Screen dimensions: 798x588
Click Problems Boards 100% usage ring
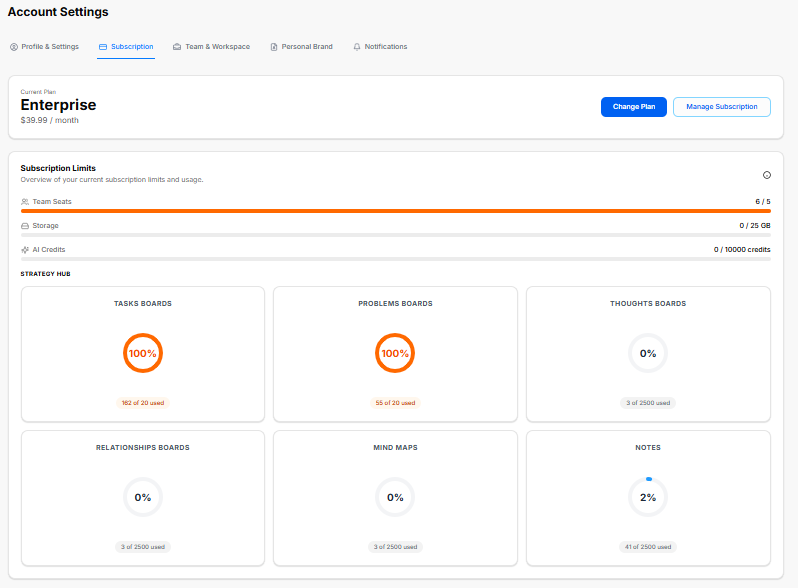(395, 353)
